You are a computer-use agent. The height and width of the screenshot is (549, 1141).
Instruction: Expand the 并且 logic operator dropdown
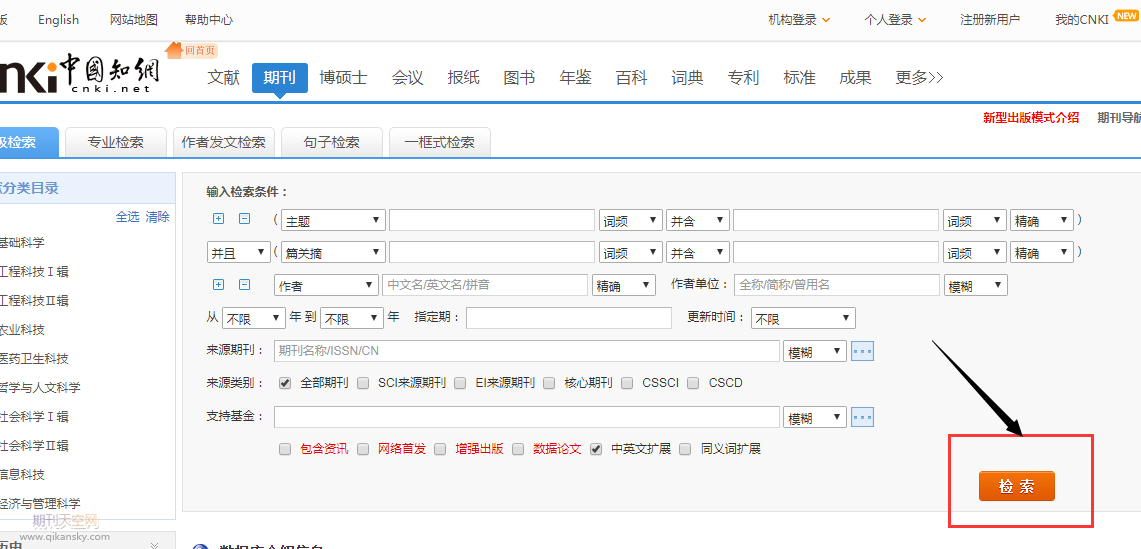[x=238, y=253]
